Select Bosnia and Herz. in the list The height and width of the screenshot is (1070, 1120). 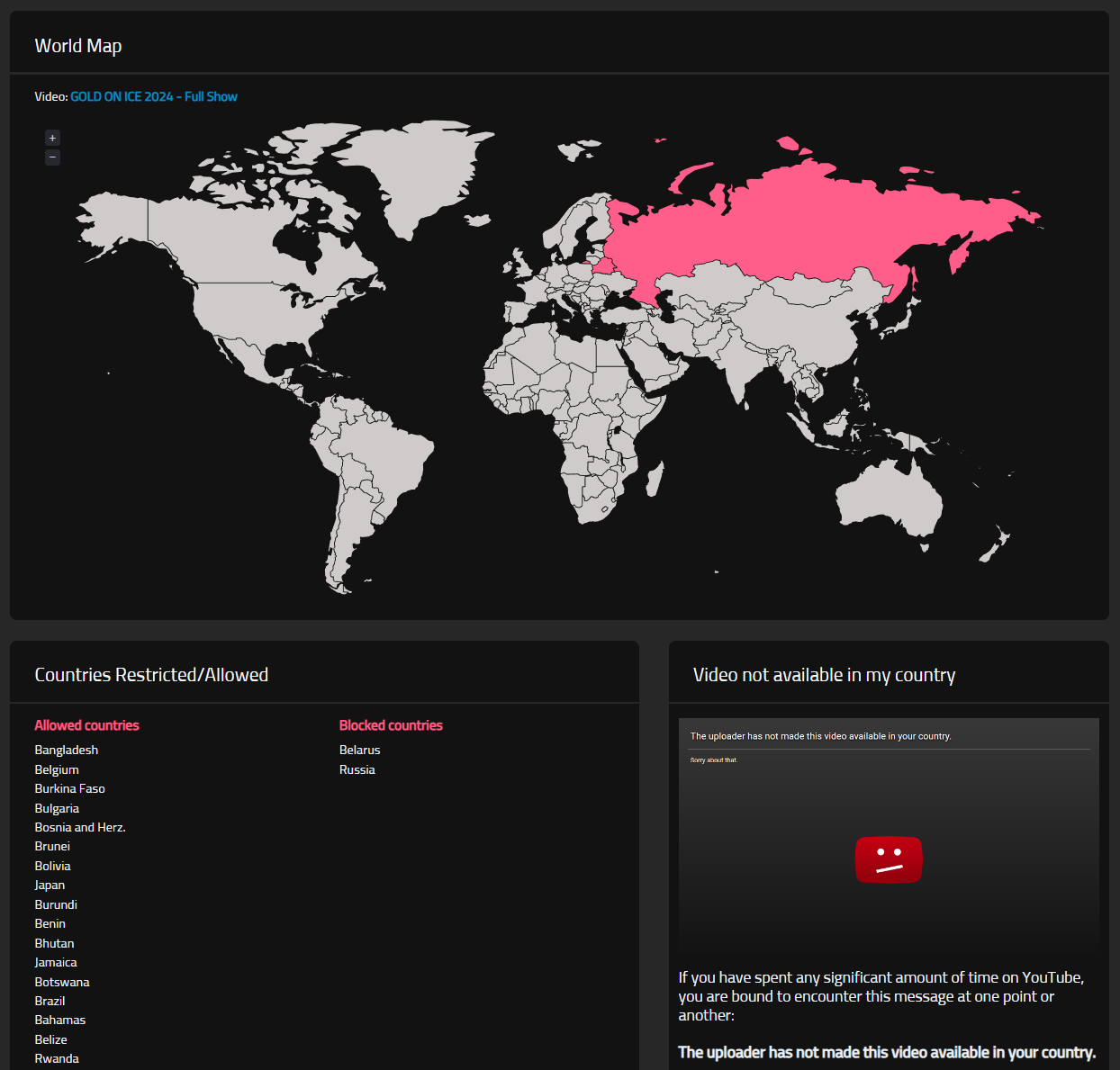coord(80,827)
